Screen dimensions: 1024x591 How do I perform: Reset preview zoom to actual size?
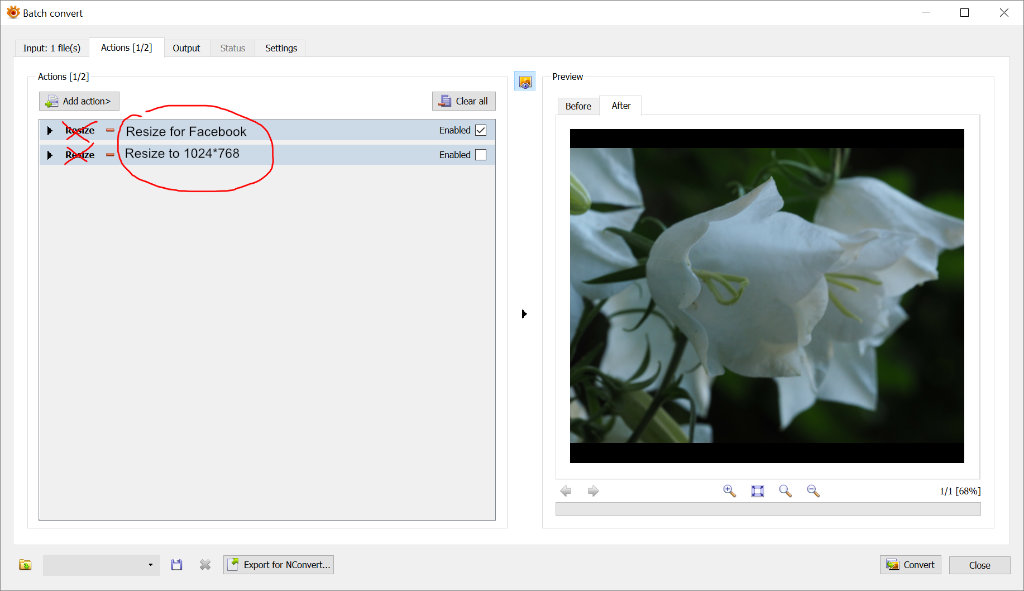785,491
